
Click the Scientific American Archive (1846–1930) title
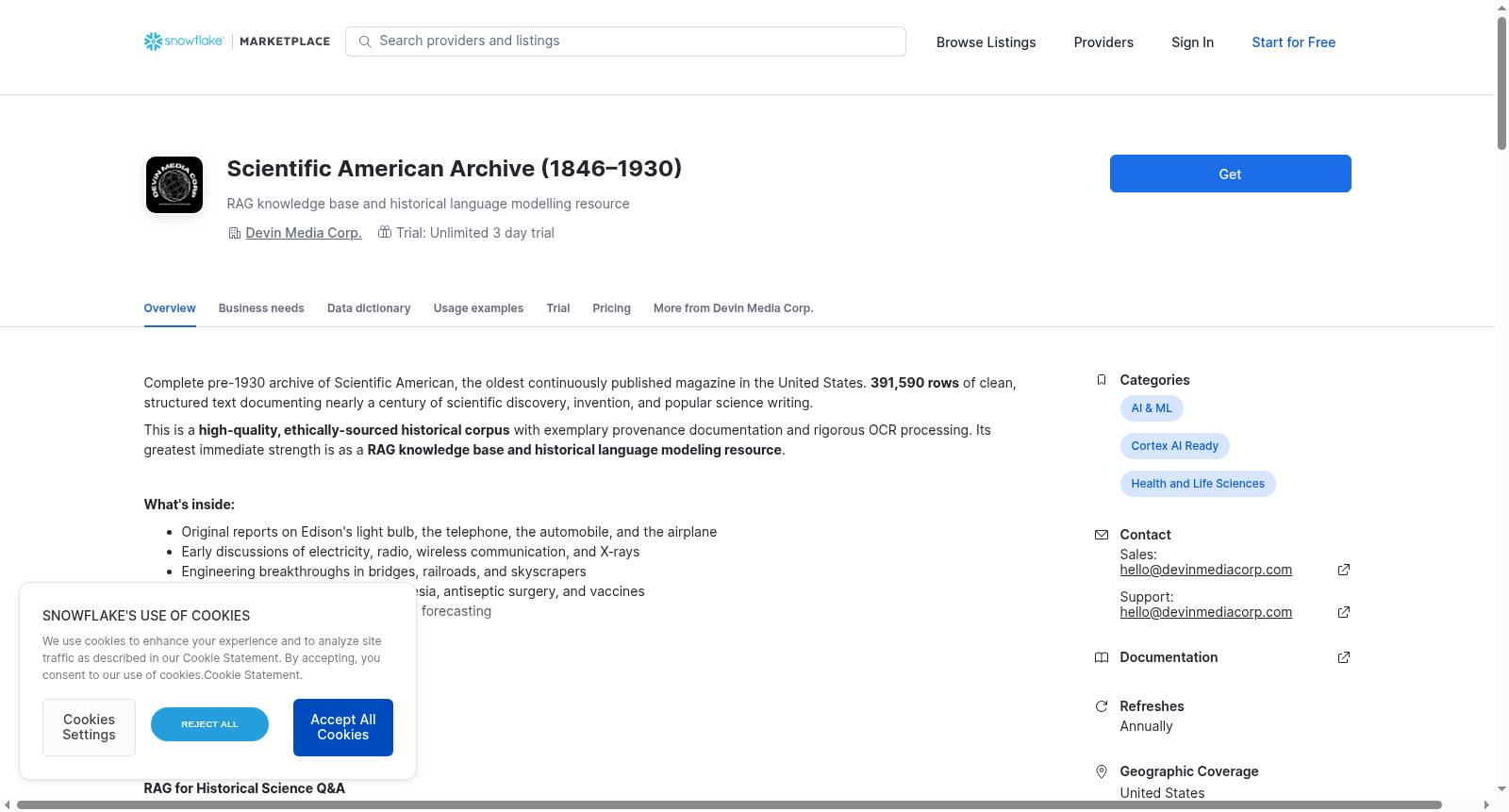point(454,169)
